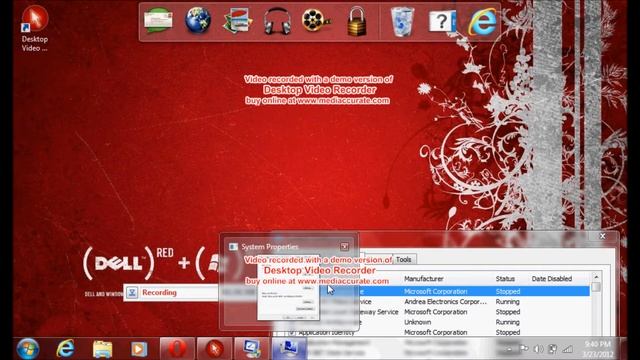Image resolution: width=640 pixels, height=360 pixels.
Task: Open Windows Explorer folder on the taskbar
Action: coord(102,349)
